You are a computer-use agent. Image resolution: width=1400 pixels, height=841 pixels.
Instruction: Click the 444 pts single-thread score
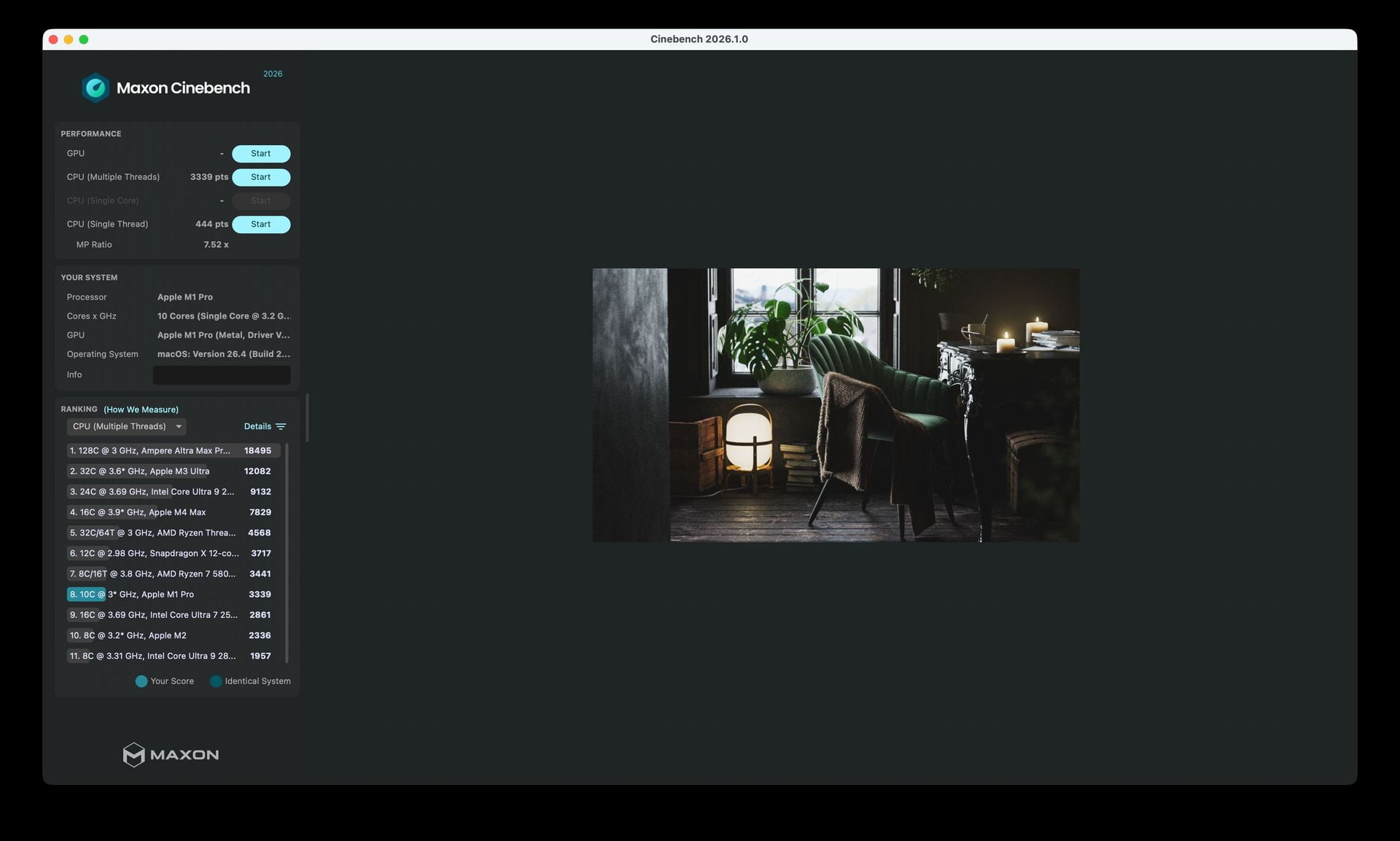click(x=212, y=224)
